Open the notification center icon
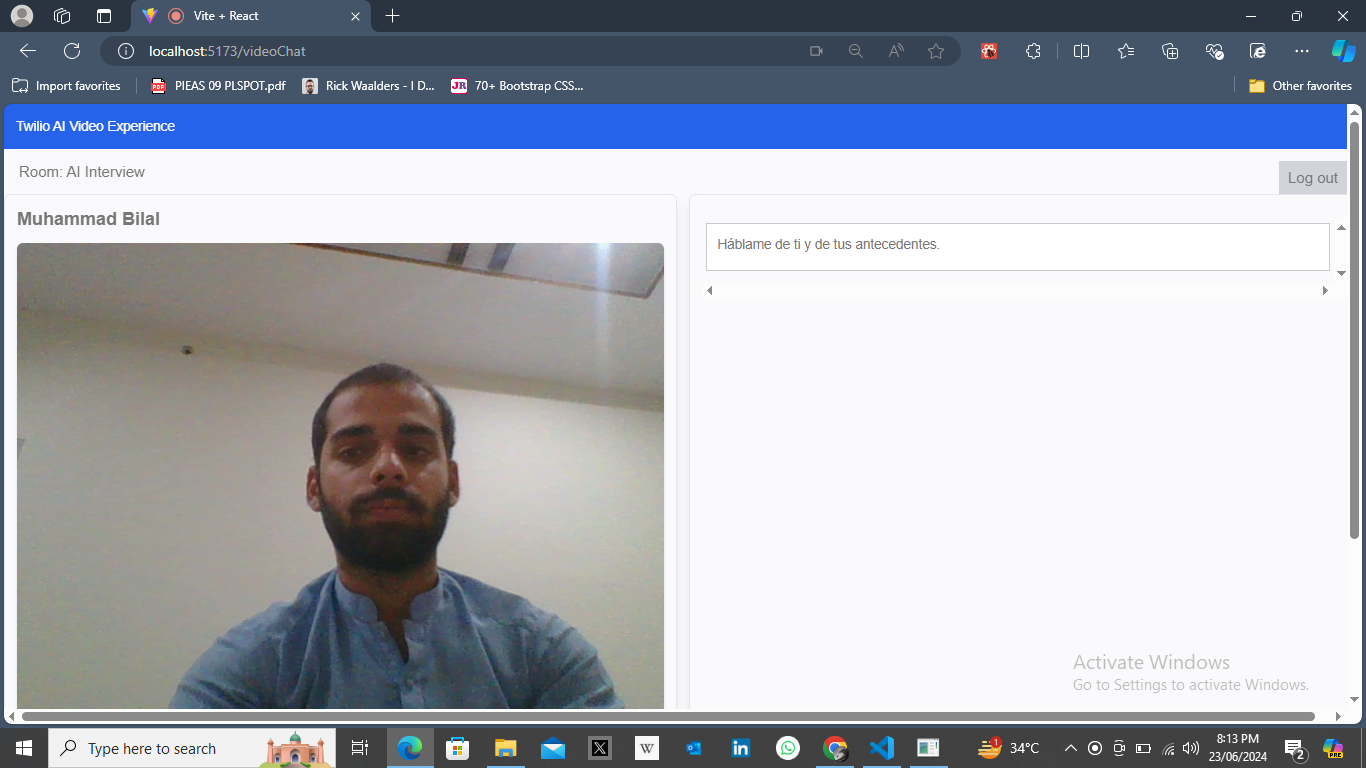This screenshot has height=768, width=1366. [x=1294, y=748]
